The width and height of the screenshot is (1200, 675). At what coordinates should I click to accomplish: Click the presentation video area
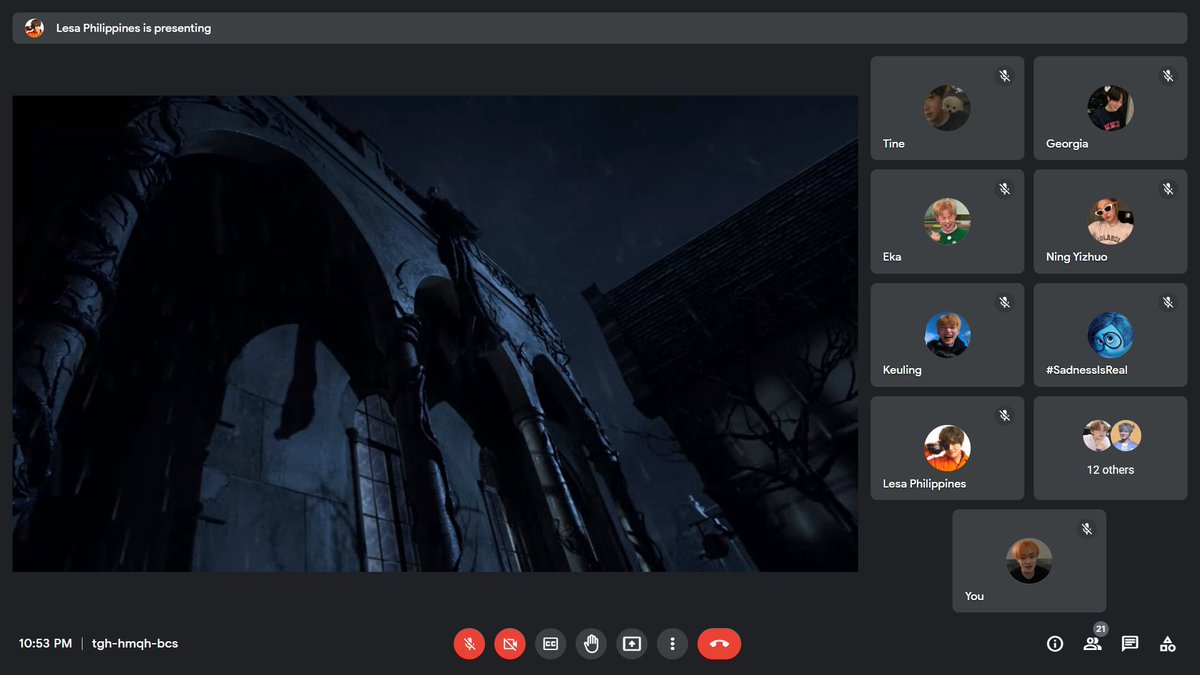435,334
